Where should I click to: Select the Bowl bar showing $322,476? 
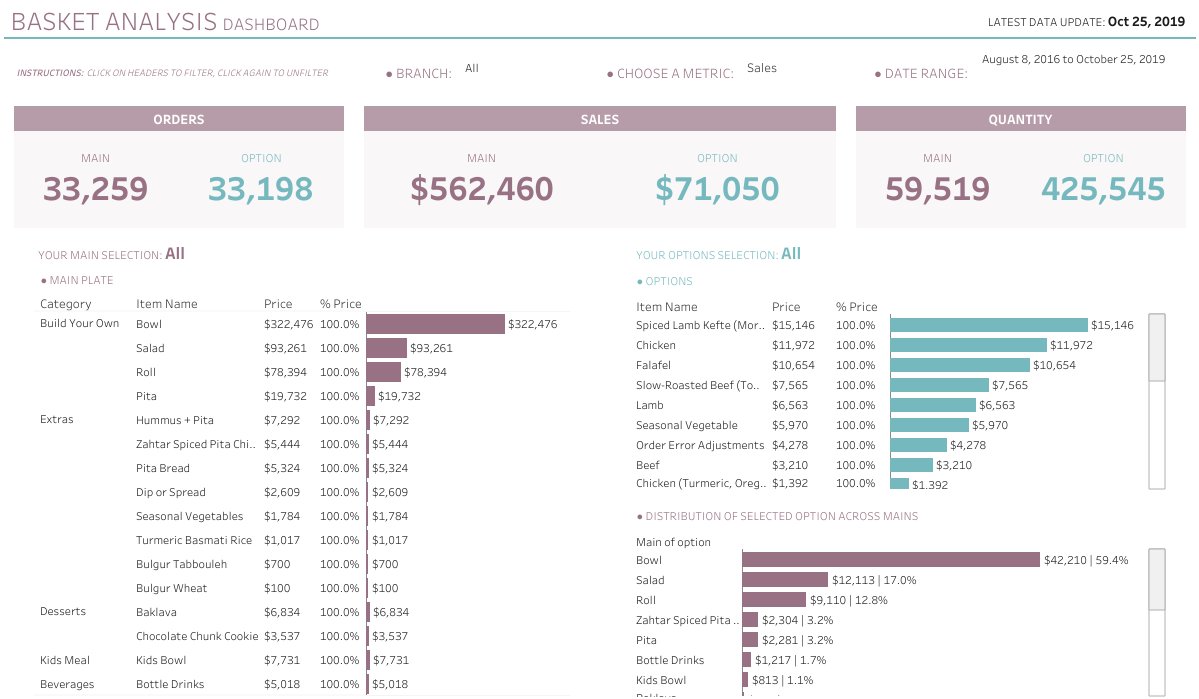click(x=435, y=324)
